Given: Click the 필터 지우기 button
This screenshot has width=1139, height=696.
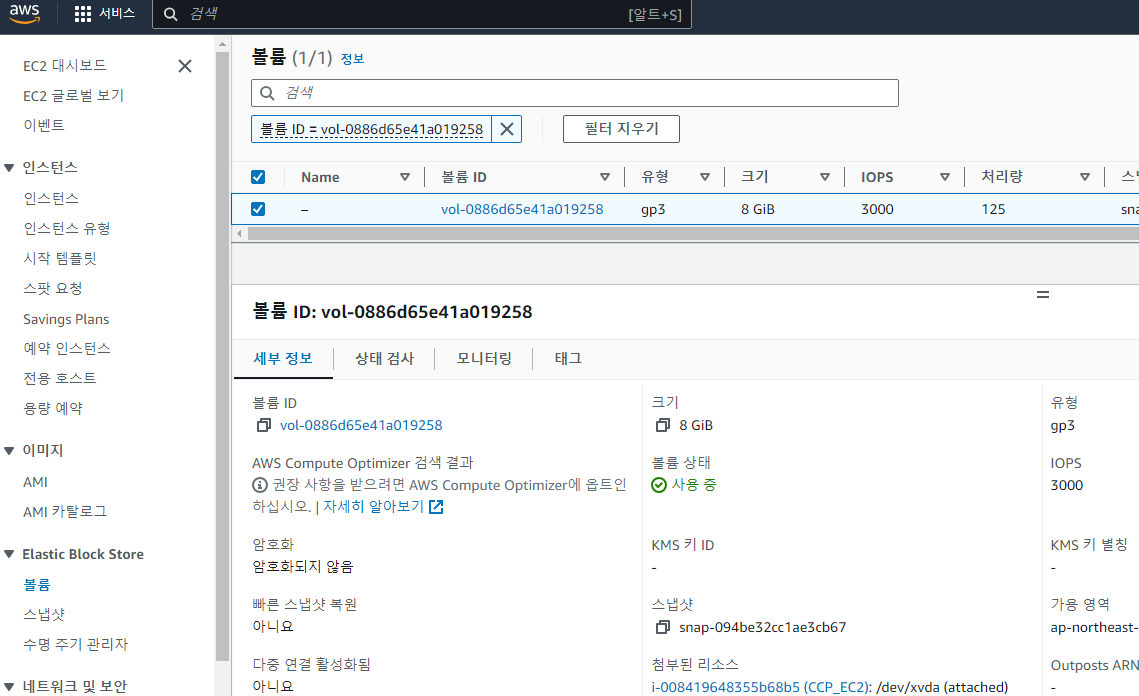Looking at the screenshot, I should point(621,129).
